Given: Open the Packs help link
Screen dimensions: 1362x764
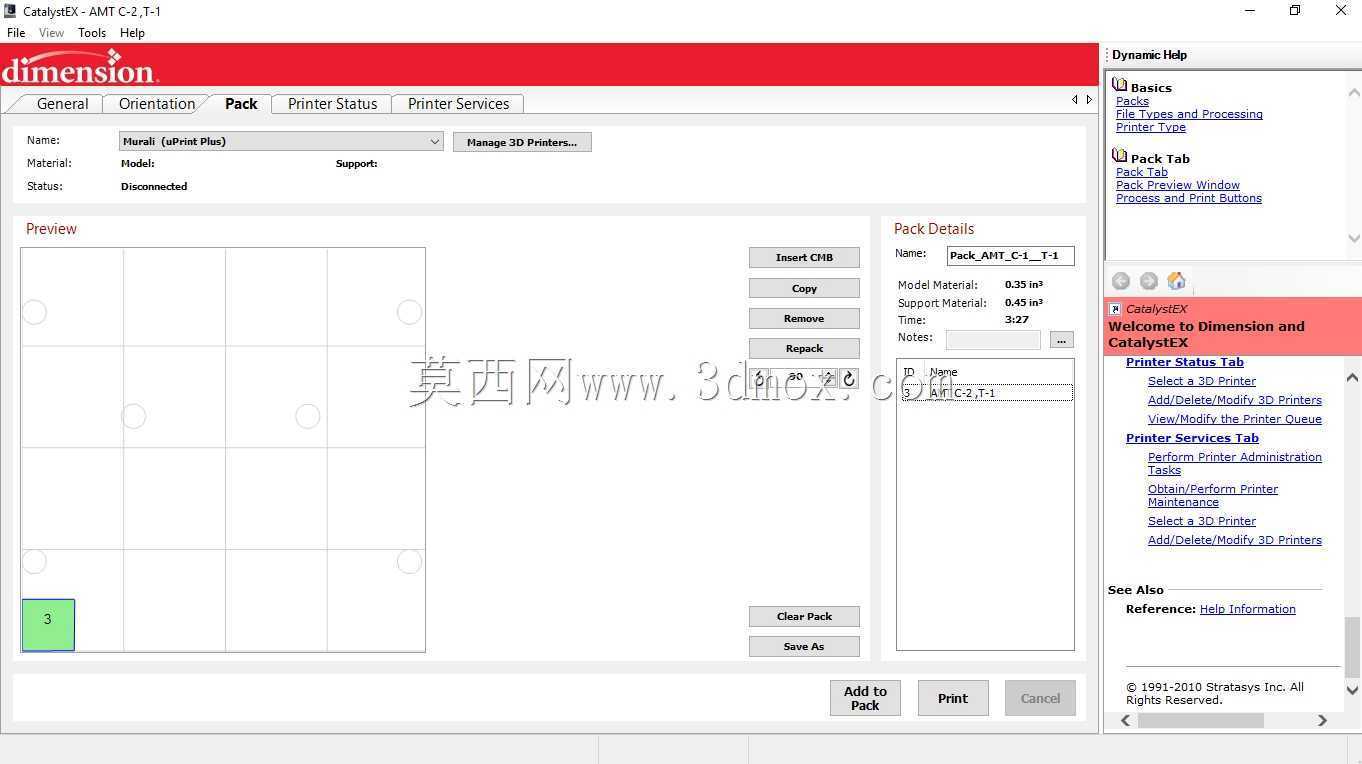Looking at the screenshot, I should pyautogui.click(x=1132, y=101).
